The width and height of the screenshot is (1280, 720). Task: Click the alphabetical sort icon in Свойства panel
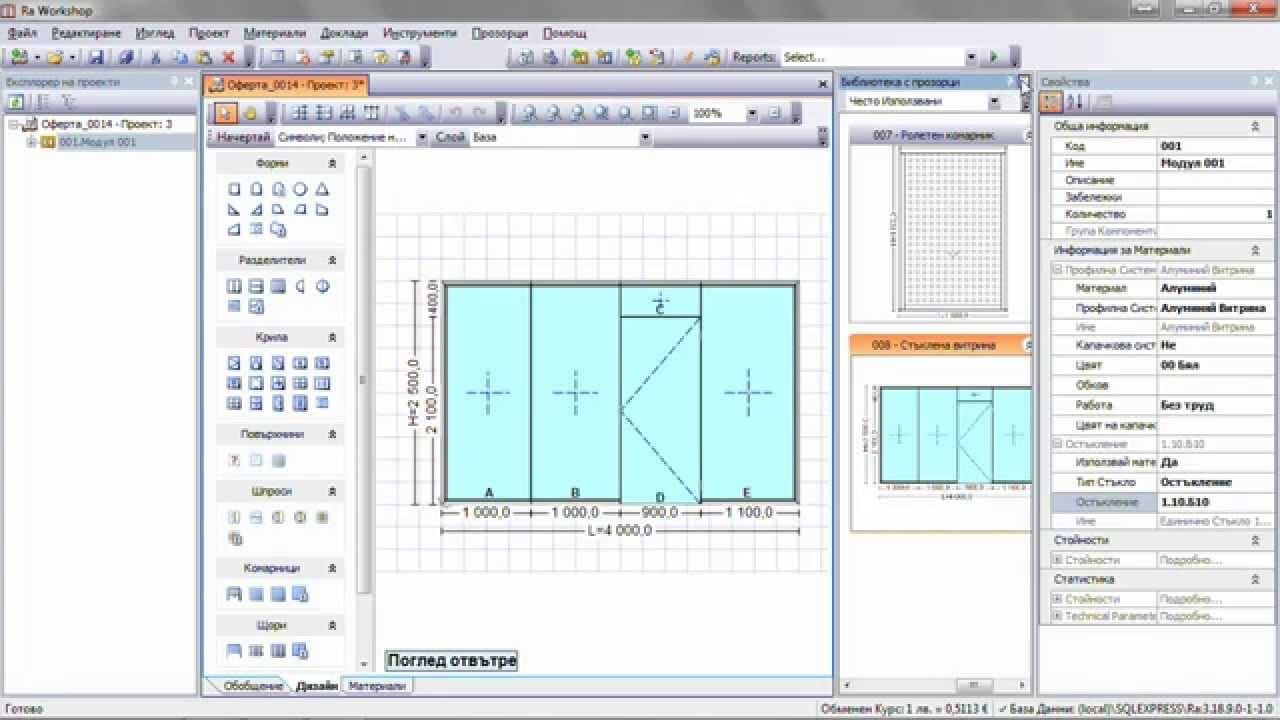coord(1075,101)
